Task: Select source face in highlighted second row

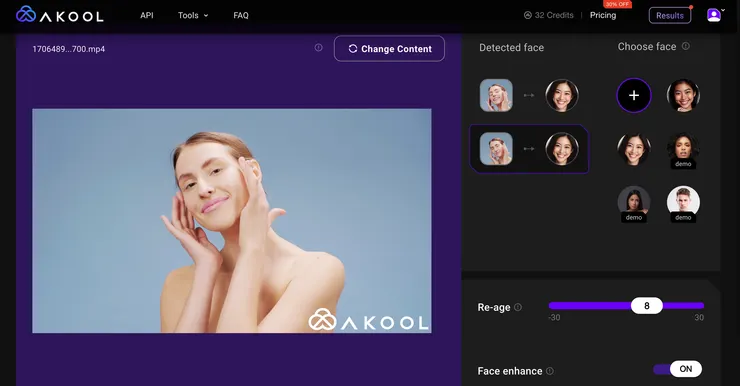Action: point(496,149)
